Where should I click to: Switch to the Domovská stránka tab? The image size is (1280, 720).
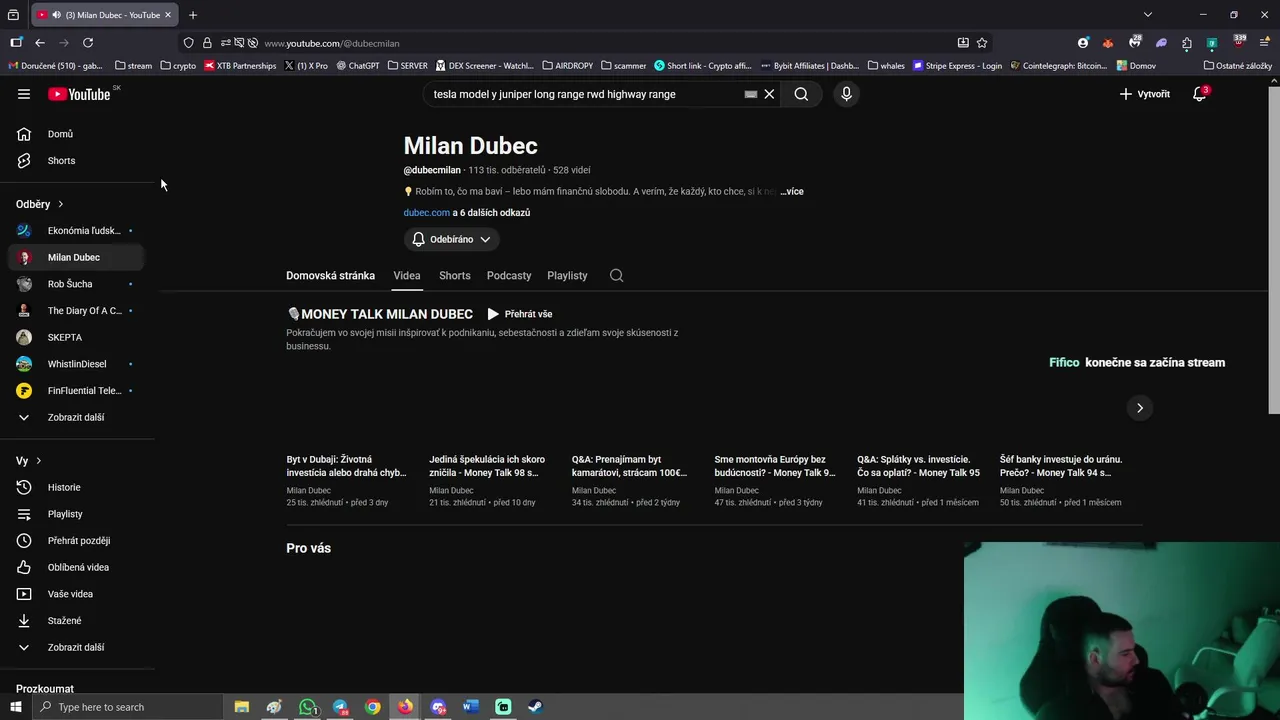pos(330,276)
